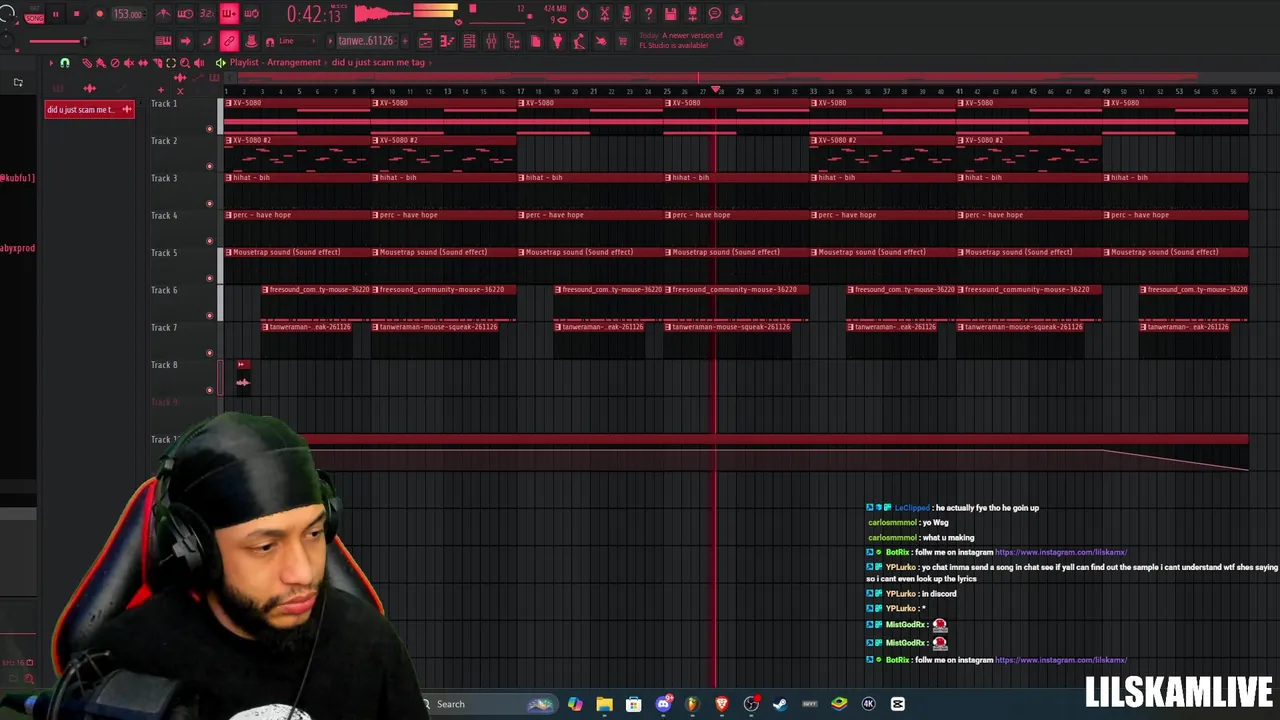Click the FL Studio update notice
Screen dimensions: 1280x720
tap(681, 40)
